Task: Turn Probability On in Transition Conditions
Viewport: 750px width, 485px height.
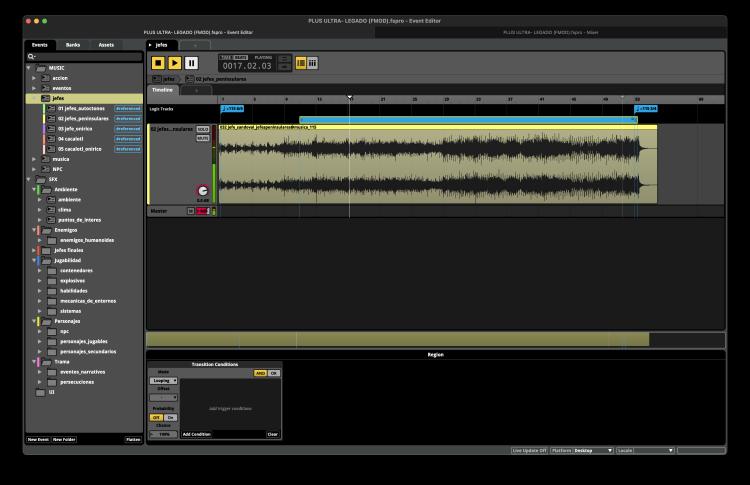Action: pyautogui.click(x=170, y=417)
